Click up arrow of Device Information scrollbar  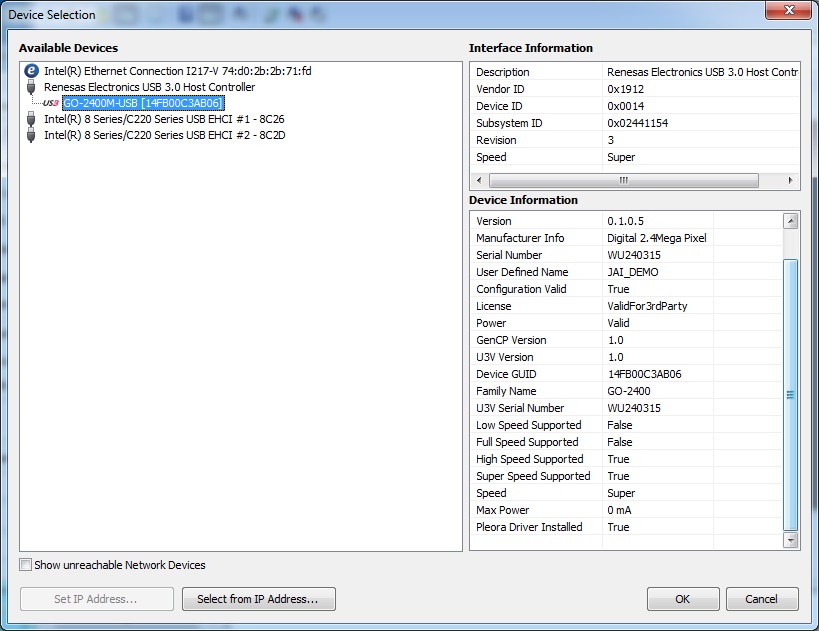coord(791,221)
